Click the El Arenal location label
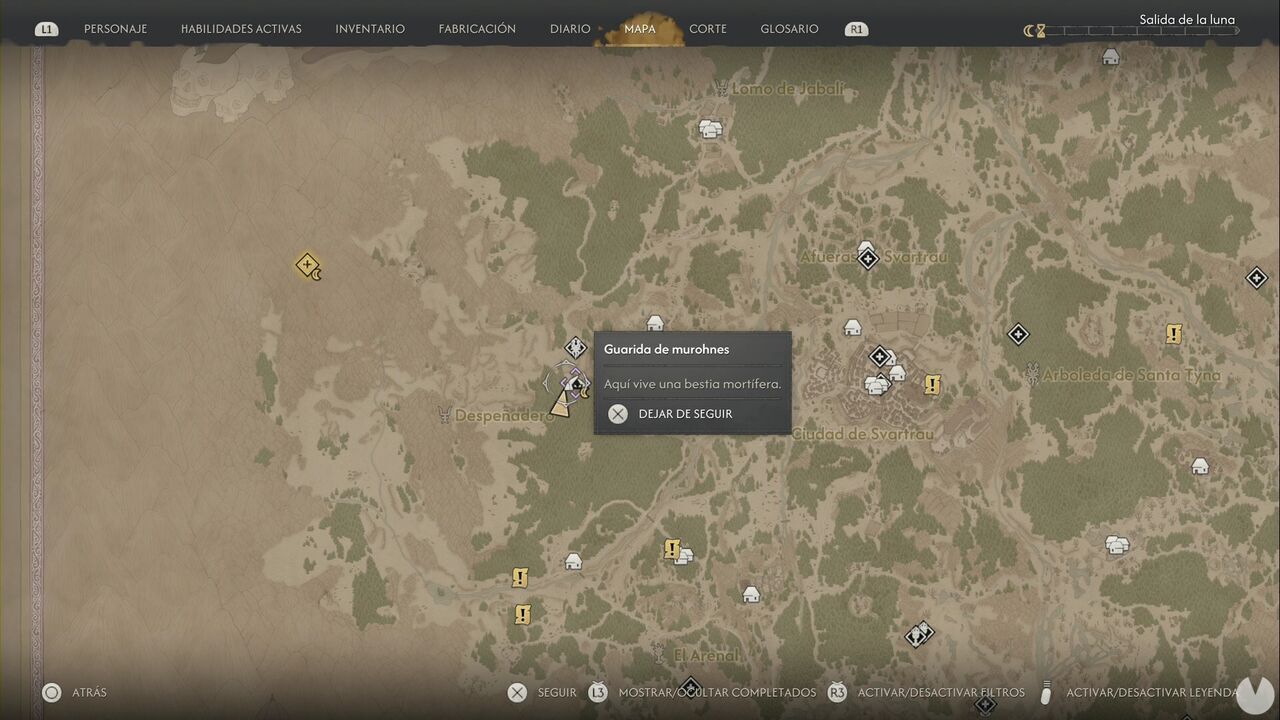 coord(706,655)
